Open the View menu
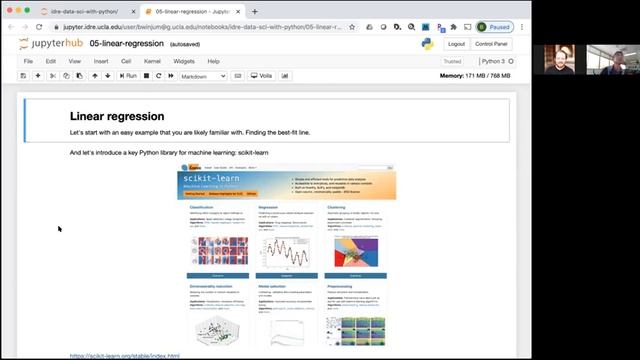 [75, 61]
